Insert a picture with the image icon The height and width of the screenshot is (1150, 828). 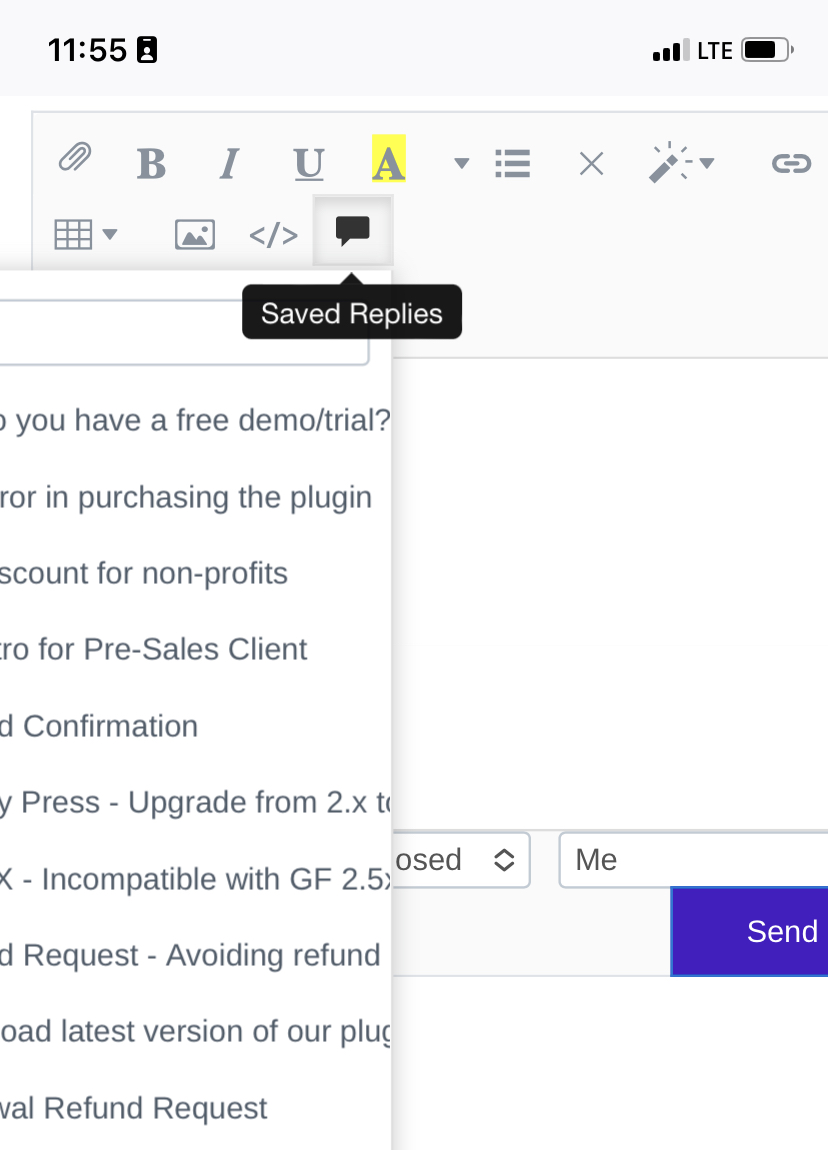pos(195,235)
